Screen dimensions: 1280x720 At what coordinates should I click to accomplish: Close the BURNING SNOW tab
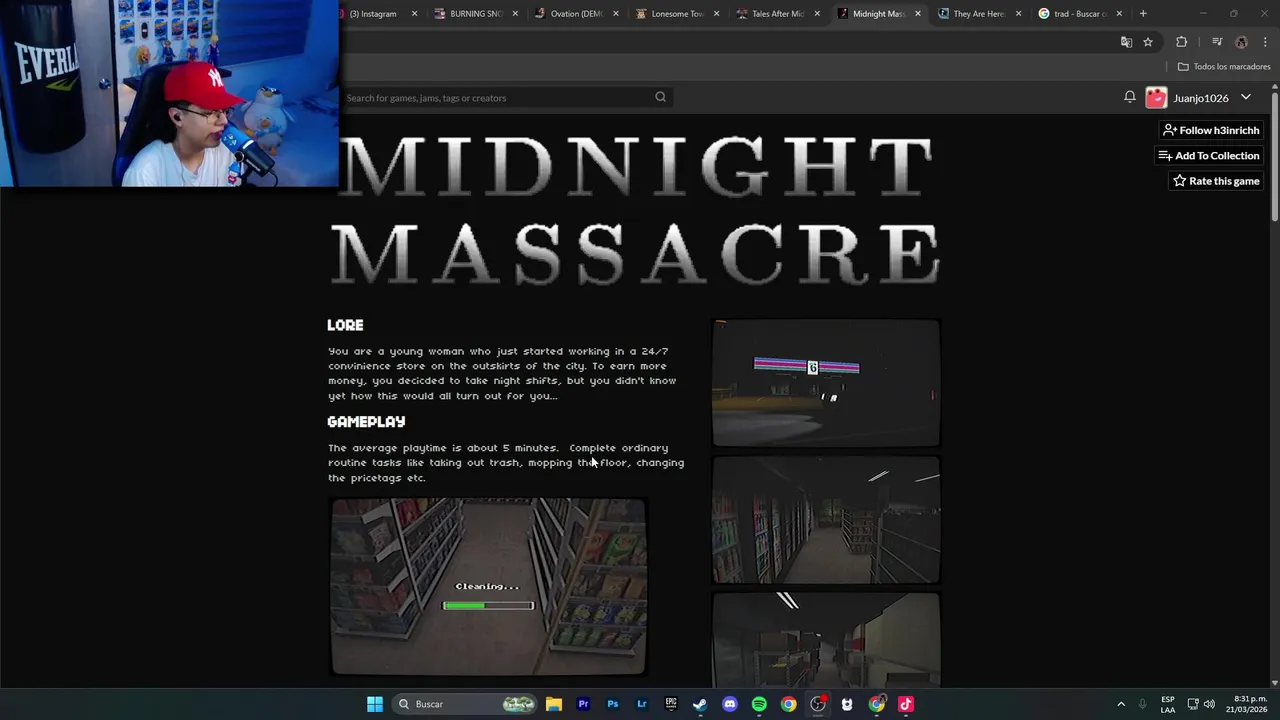[515, 14]
